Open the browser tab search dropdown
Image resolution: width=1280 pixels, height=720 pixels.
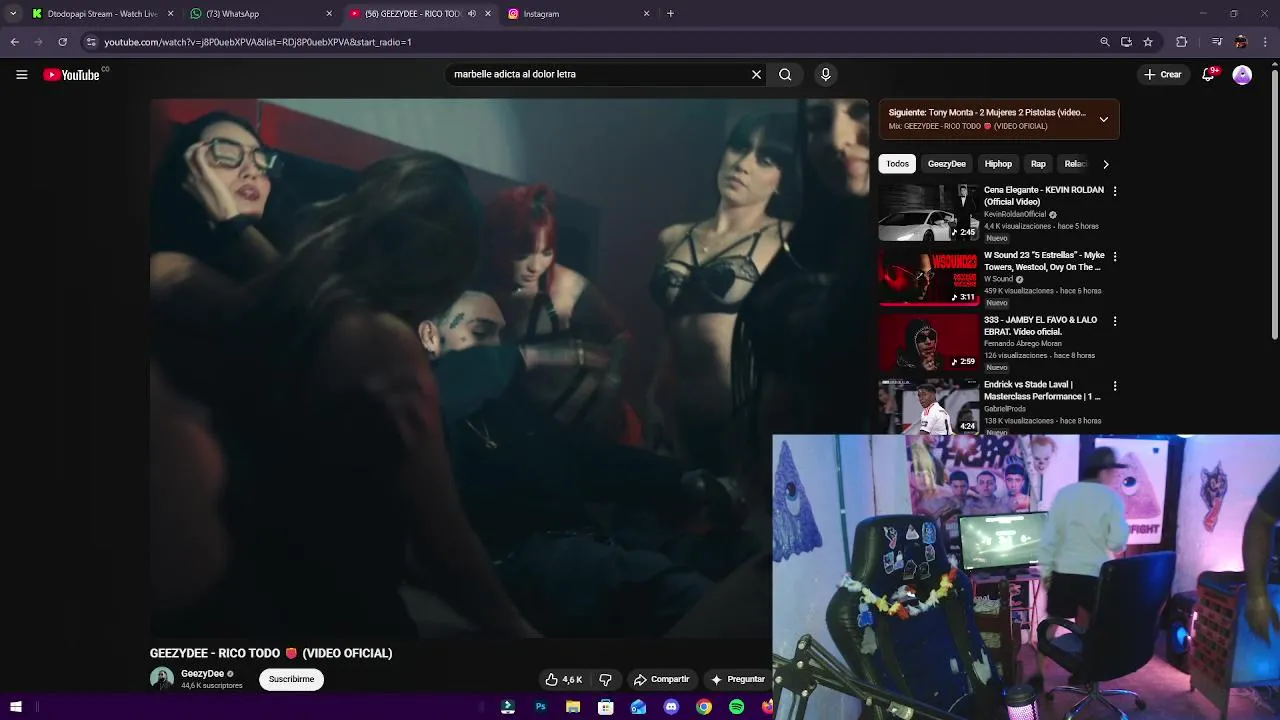(x=12, y=14)
